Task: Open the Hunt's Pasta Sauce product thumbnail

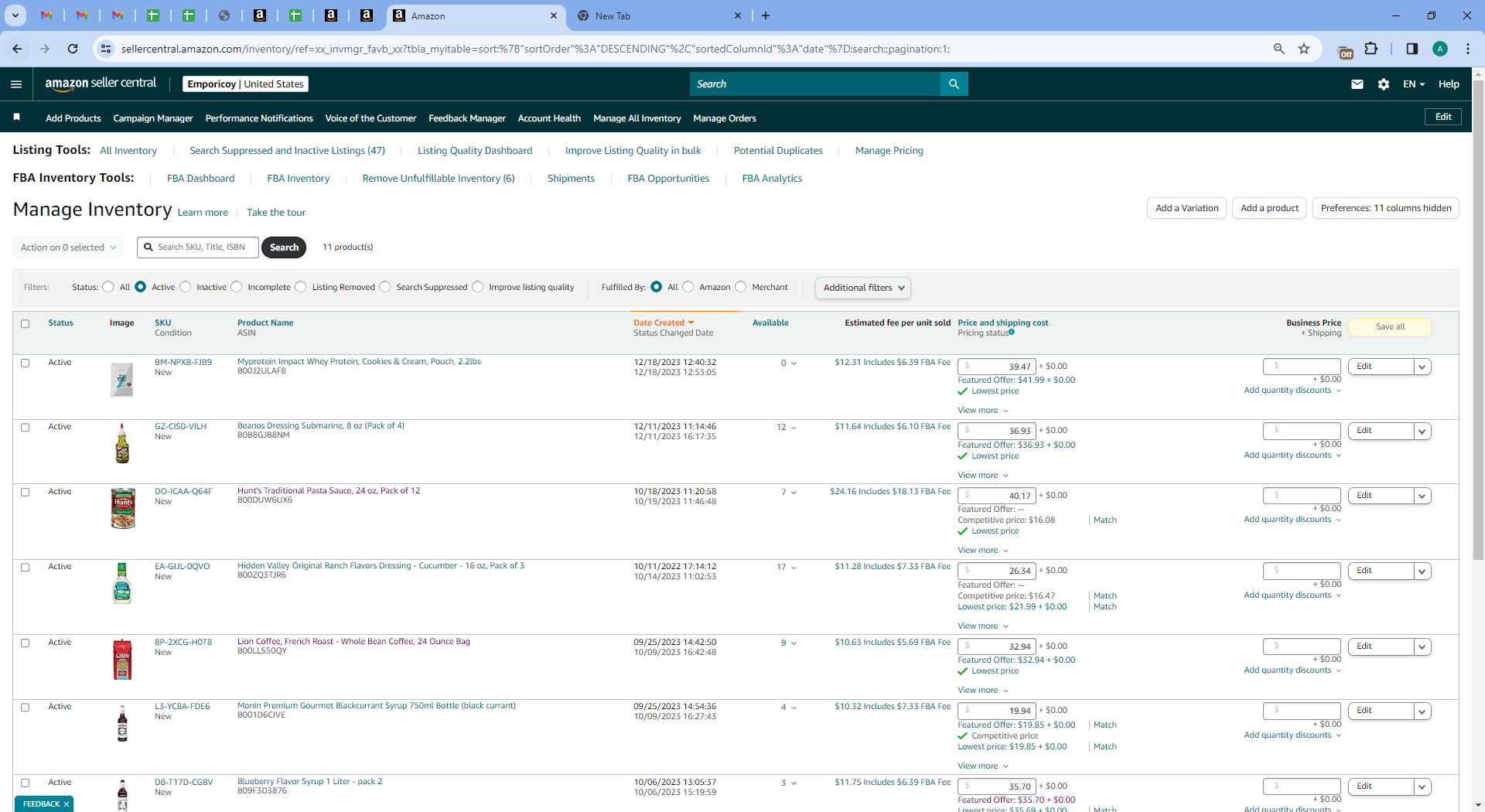Action: click(122, 508)
